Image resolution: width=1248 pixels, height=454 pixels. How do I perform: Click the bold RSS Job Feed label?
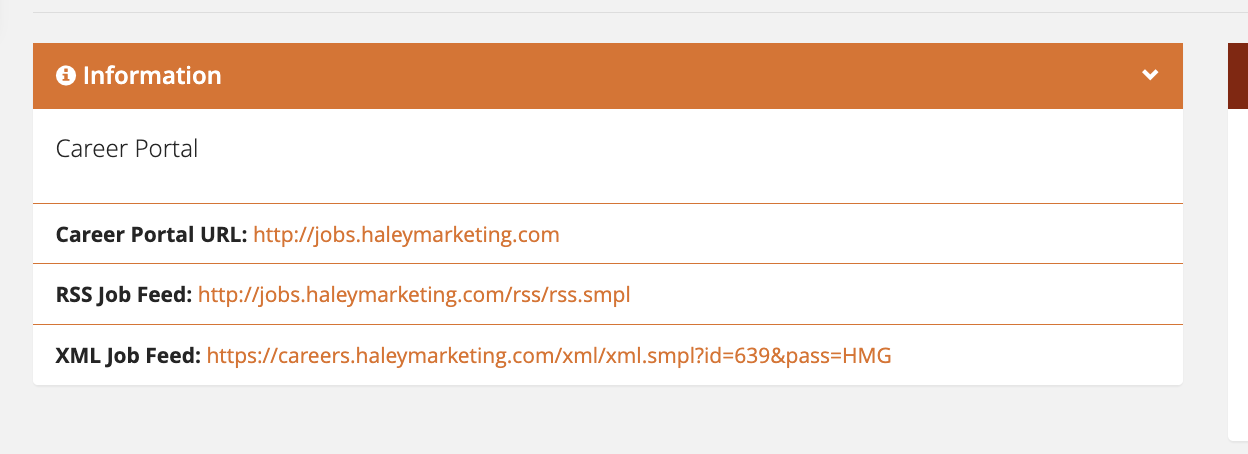(124, 295)
